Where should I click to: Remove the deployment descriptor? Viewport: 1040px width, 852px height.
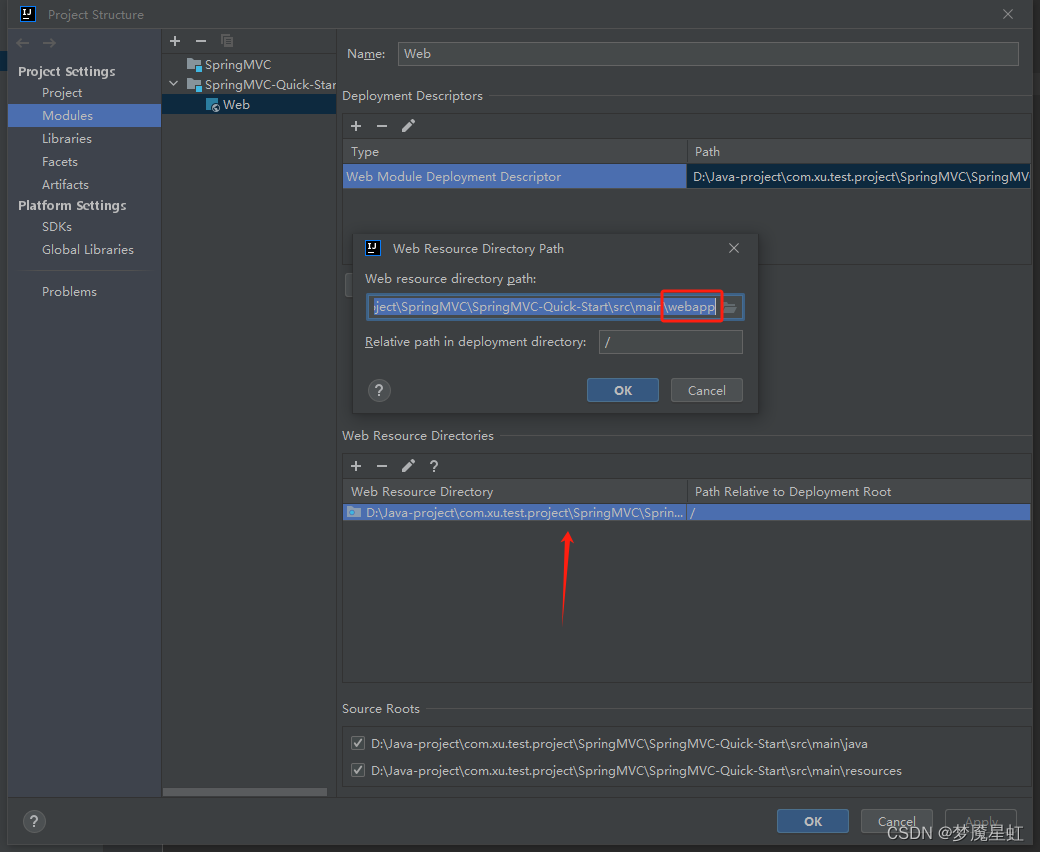[x=382, y=126]
